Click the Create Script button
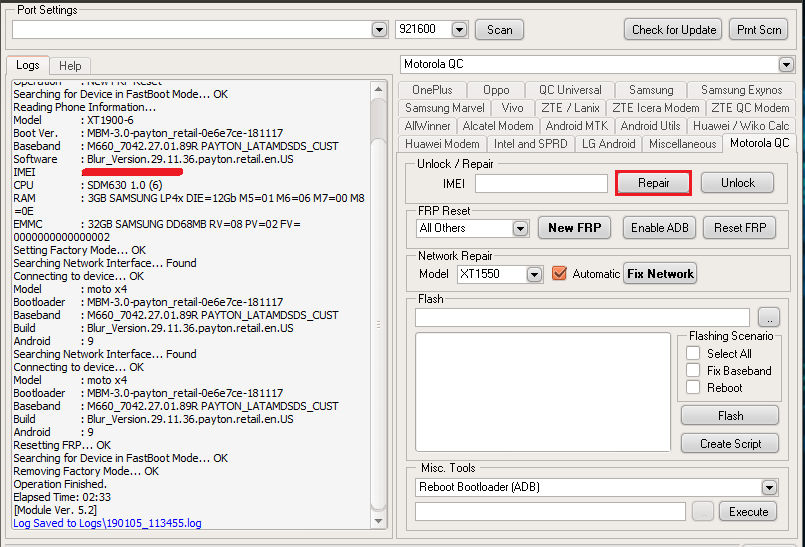This screenshot has height=547, width=805. coord(730,444)
